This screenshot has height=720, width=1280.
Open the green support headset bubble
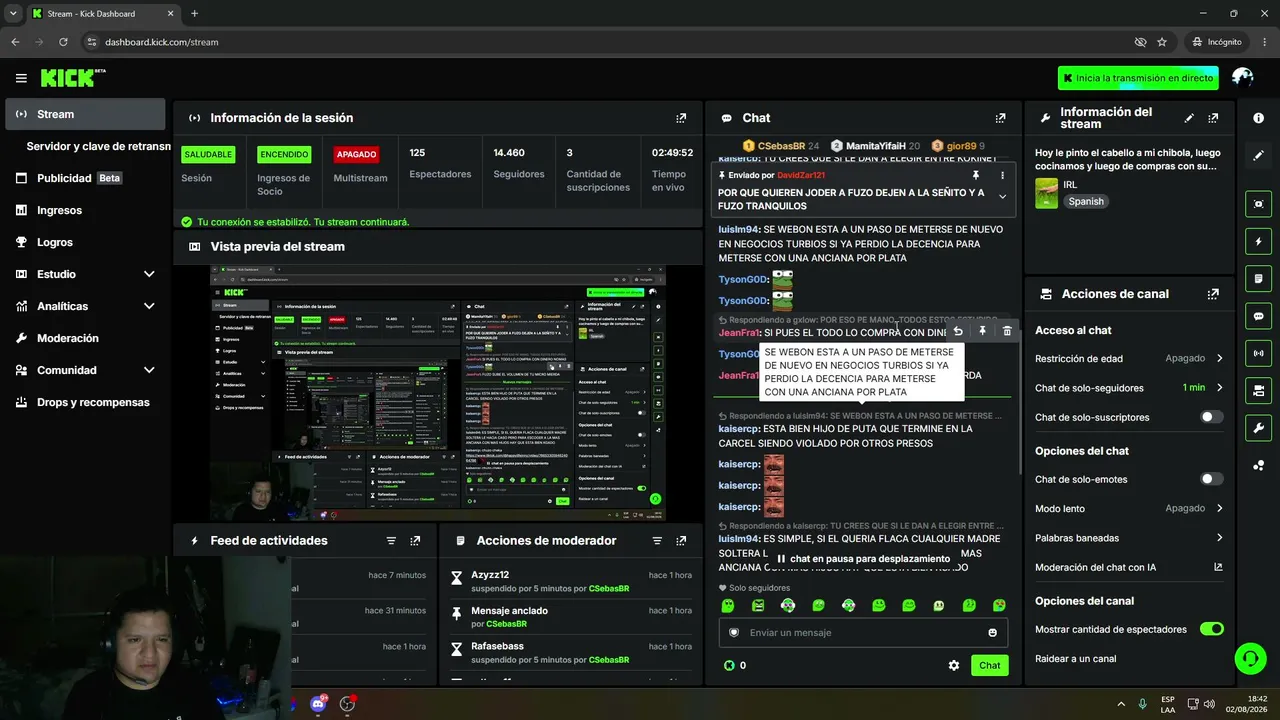[x=1250, y=658]
